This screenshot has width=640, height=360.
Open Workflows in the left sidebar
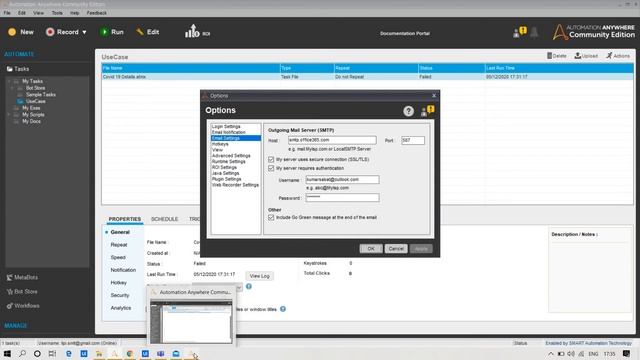(x=23, y=306)
